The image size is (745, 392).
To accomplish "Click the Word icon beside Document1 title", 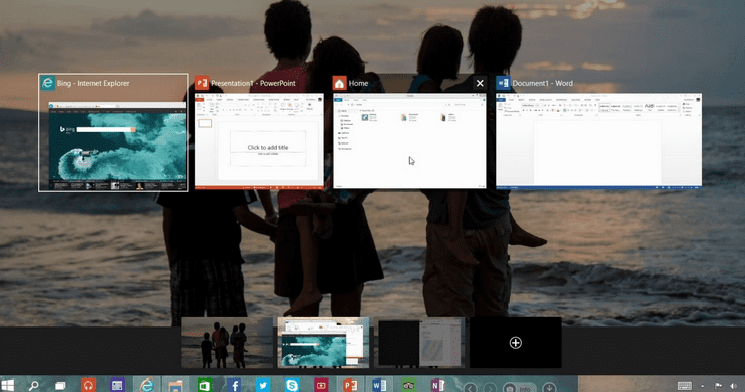I will [x=503, y=83].
